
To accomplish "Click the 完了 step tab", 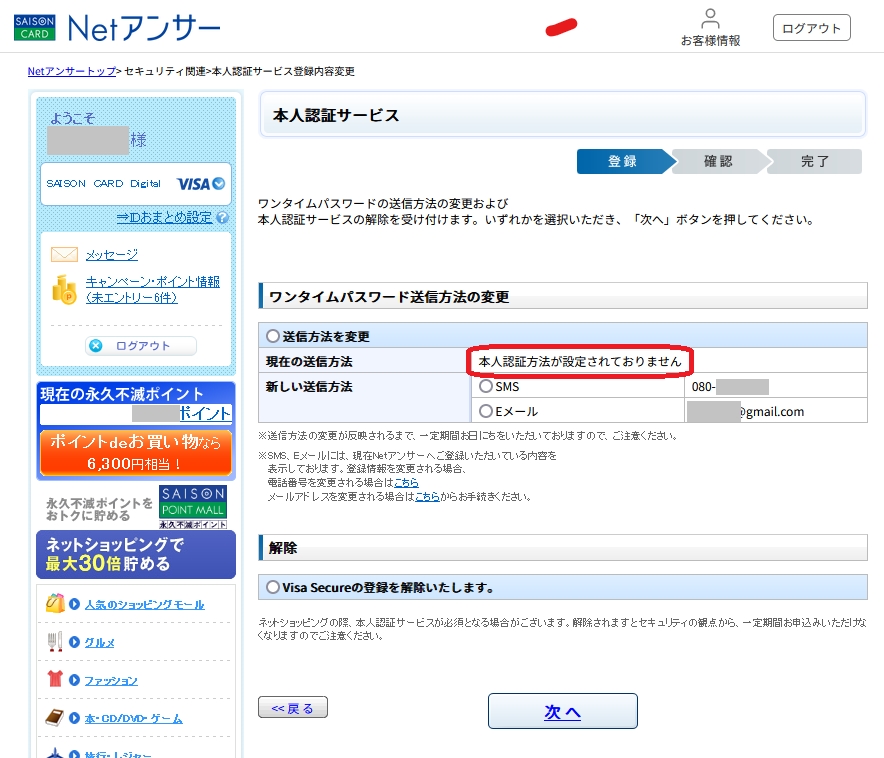I will point(815,161).
